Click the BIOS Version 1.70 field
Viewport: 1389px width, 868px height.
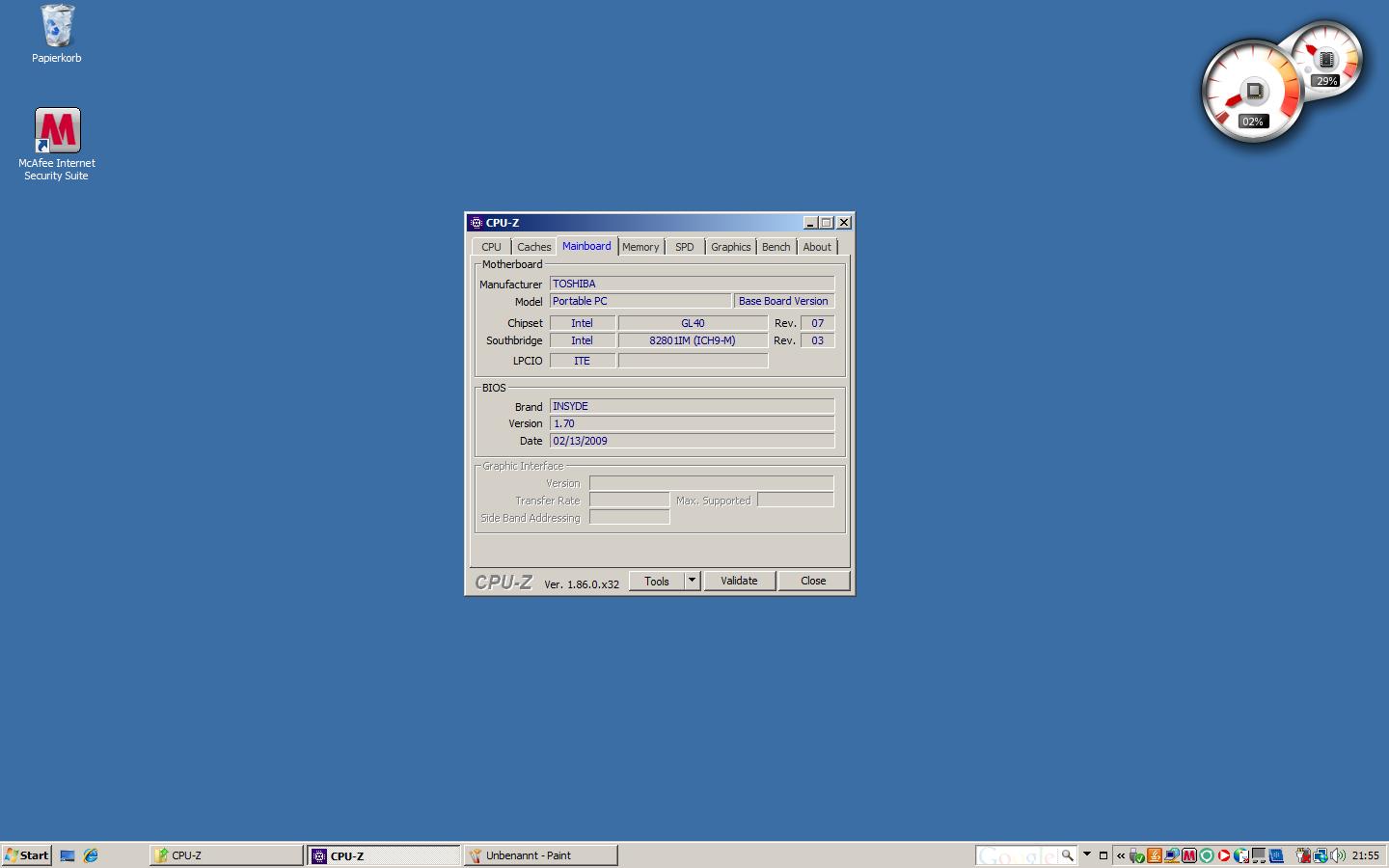pyautogui.click(x=692, y=423)
